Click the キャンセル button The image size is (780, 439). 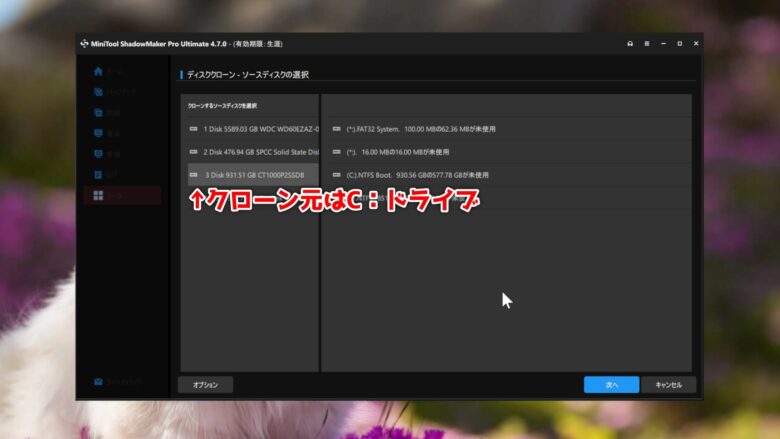pyautogui.click(x=669, y=385)
